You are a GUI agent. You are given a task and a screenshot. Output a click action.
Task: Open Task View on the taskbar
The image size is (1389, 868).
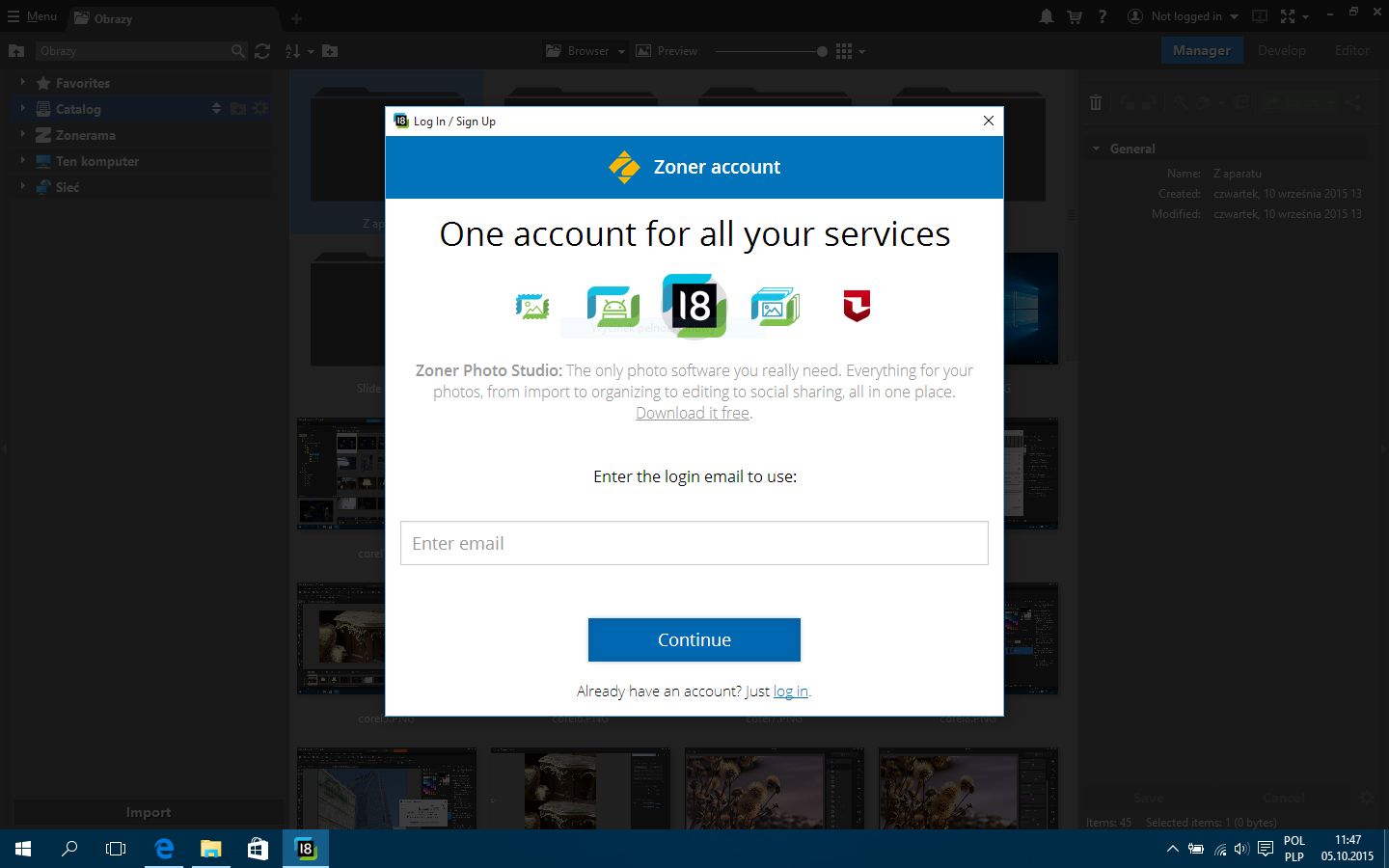click(116, 849)
